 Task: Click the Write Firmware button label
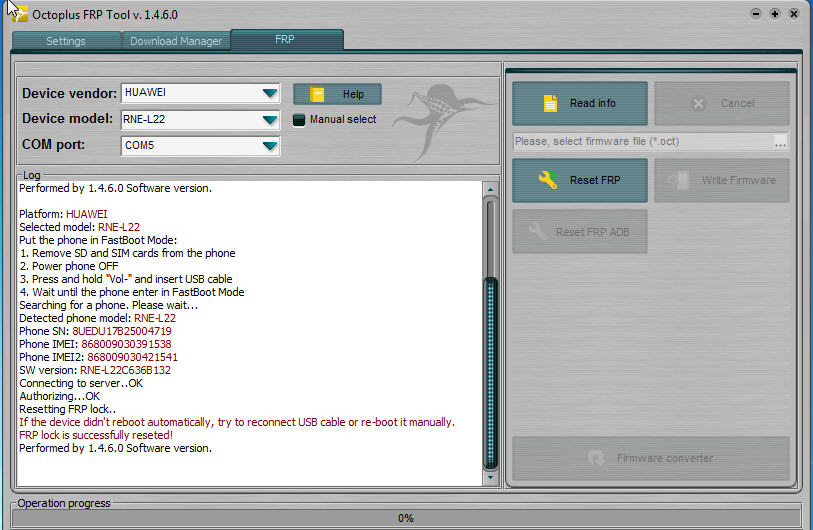point(739,180)
